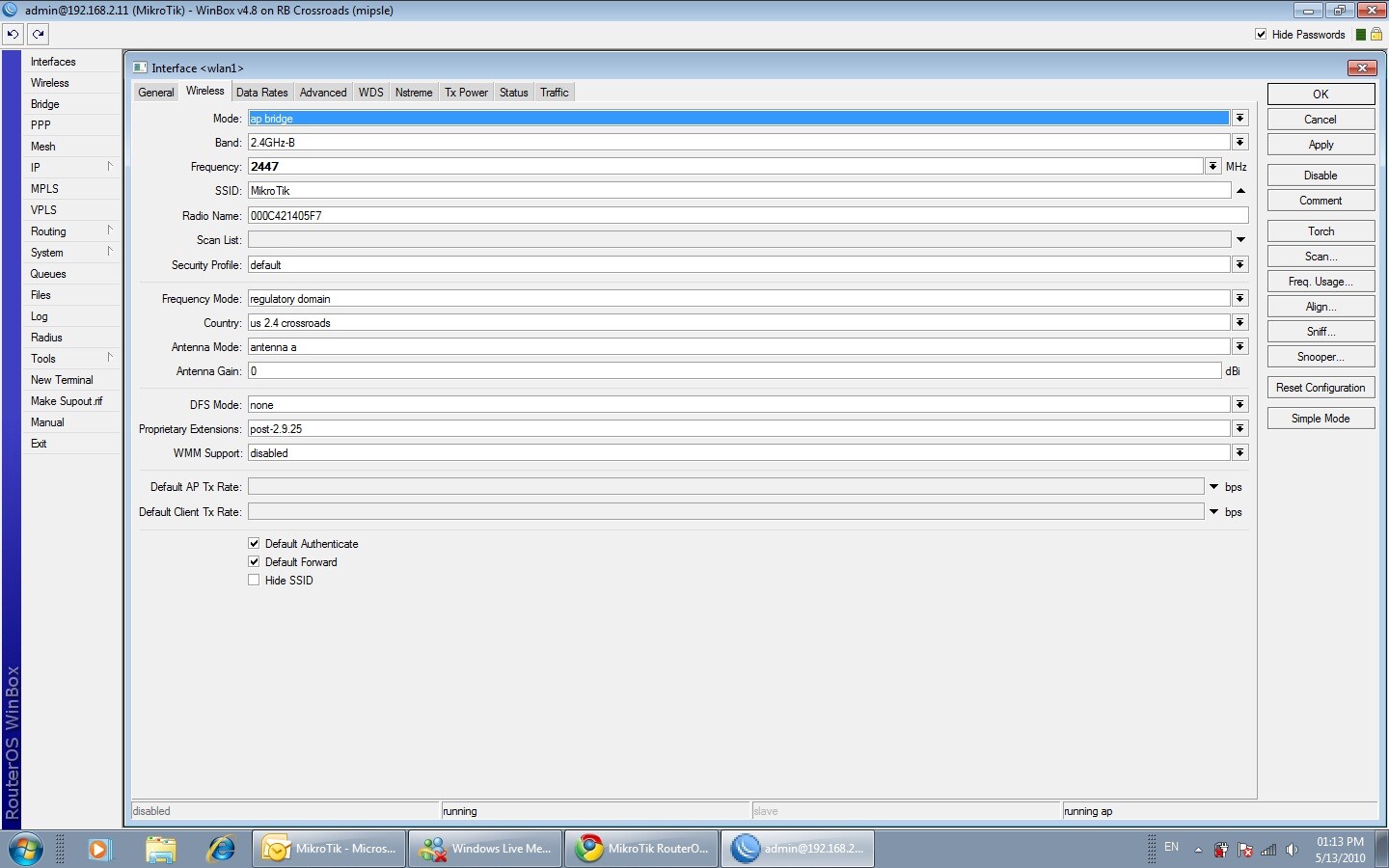Toggle Hide Passwords checkbox
The height and width of the screenshot is (868, 1389).
(1261, 35)
